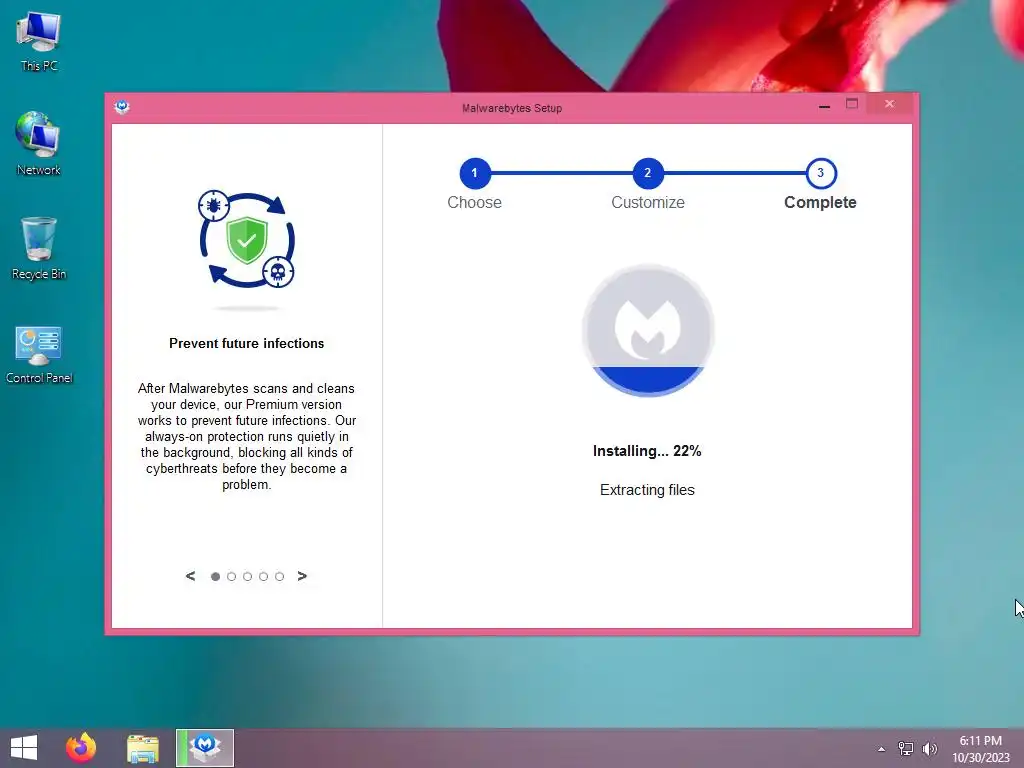The height and width of the screenshot is (768, 1024).
Task: Select the fifth slide dot
Action: click(280, 577)
